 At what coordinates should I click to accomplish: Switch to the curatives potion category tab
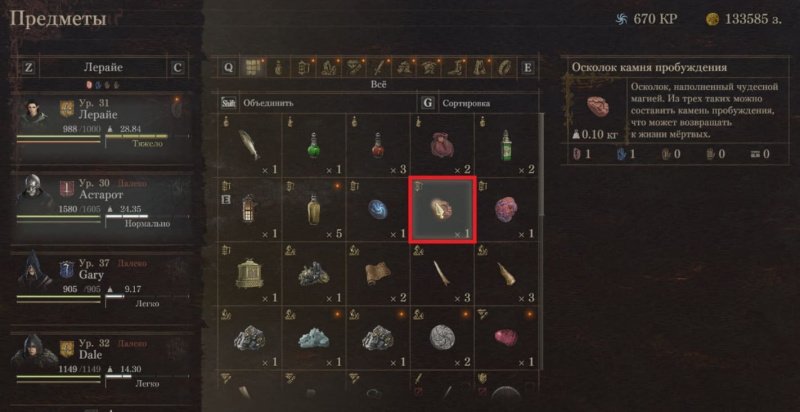coord(278,68)
